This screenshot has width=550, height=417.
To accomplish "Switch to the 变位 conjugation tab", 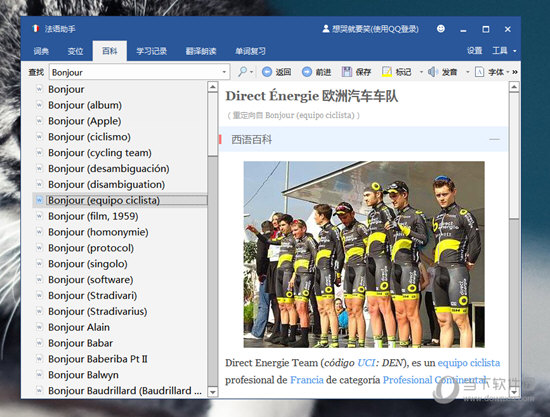I will 75,51.
